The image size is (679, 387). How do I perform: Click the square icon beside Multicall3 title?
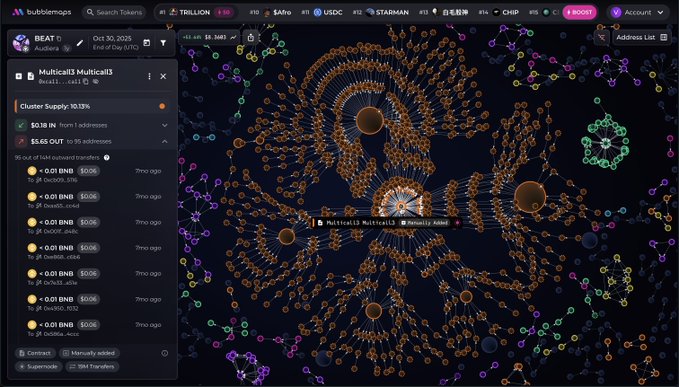tap(19, 76)
